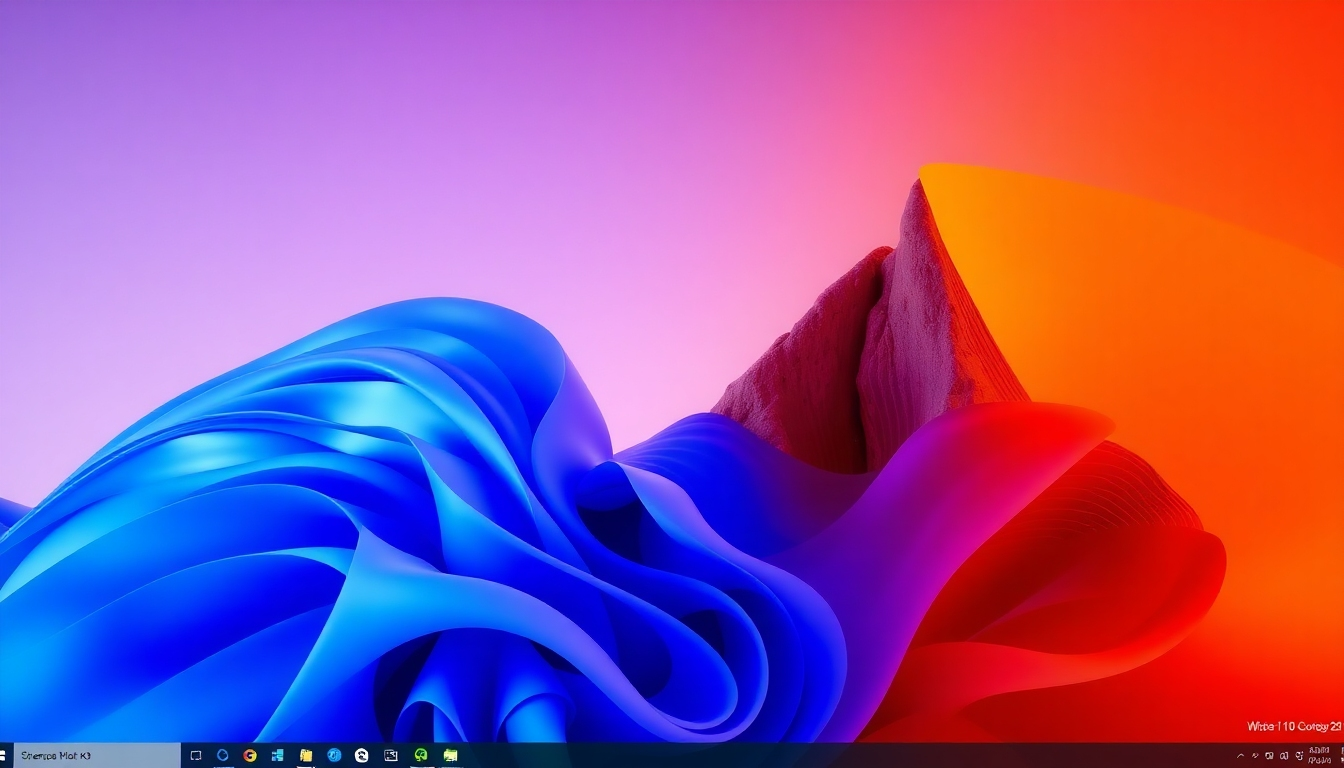Open Task View from the taskbar
This screenshot has height=768, width=1344.
(x=196, y=755)
